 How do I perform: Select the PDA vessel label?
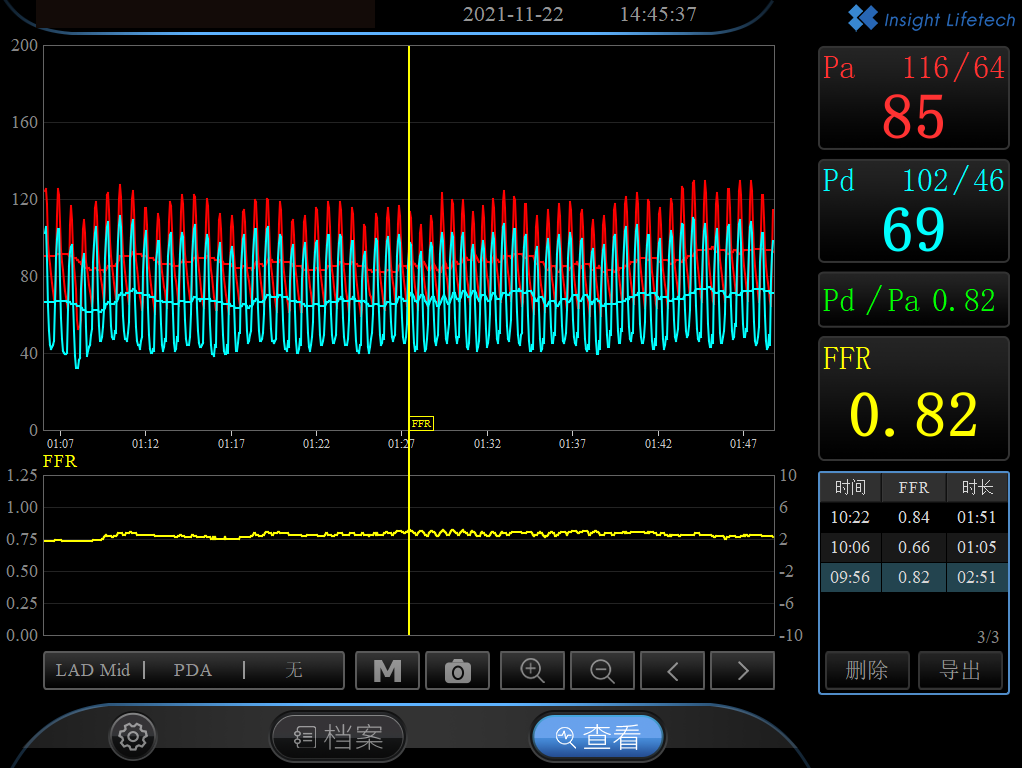[193, 670]
